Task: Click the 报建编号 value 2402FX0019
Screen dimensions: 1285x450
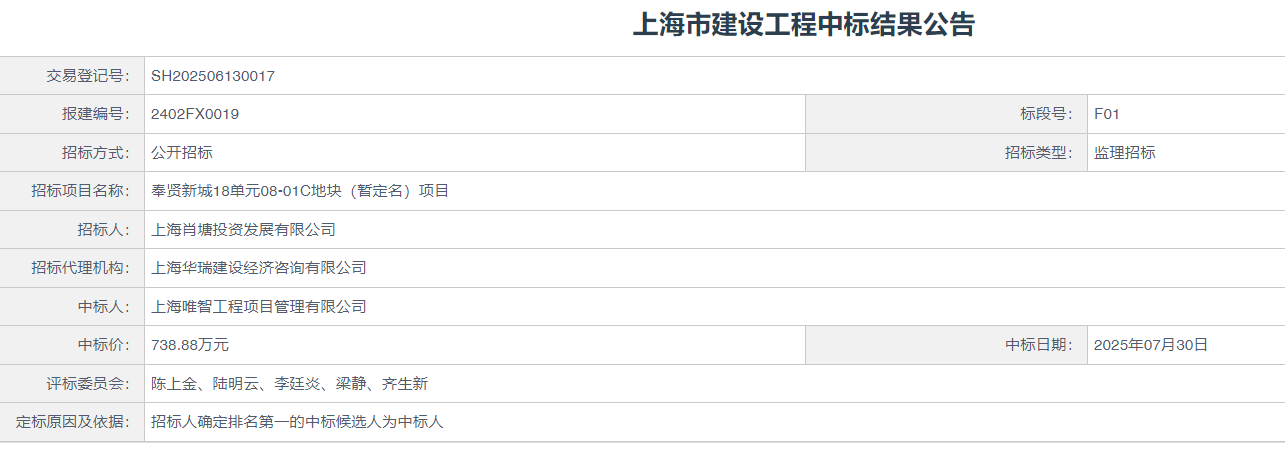Action: click(195, 114)
